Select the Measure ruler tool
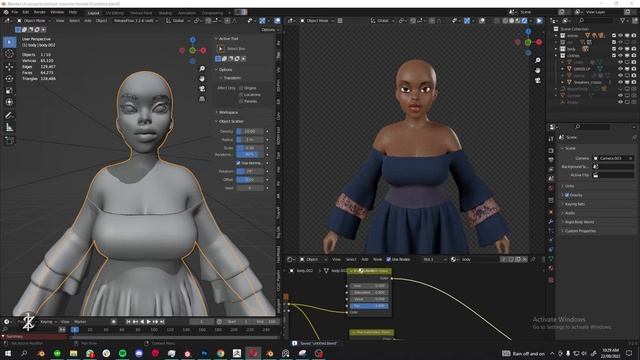This screenshot has height=360, width=640. [x=9, y=128]
